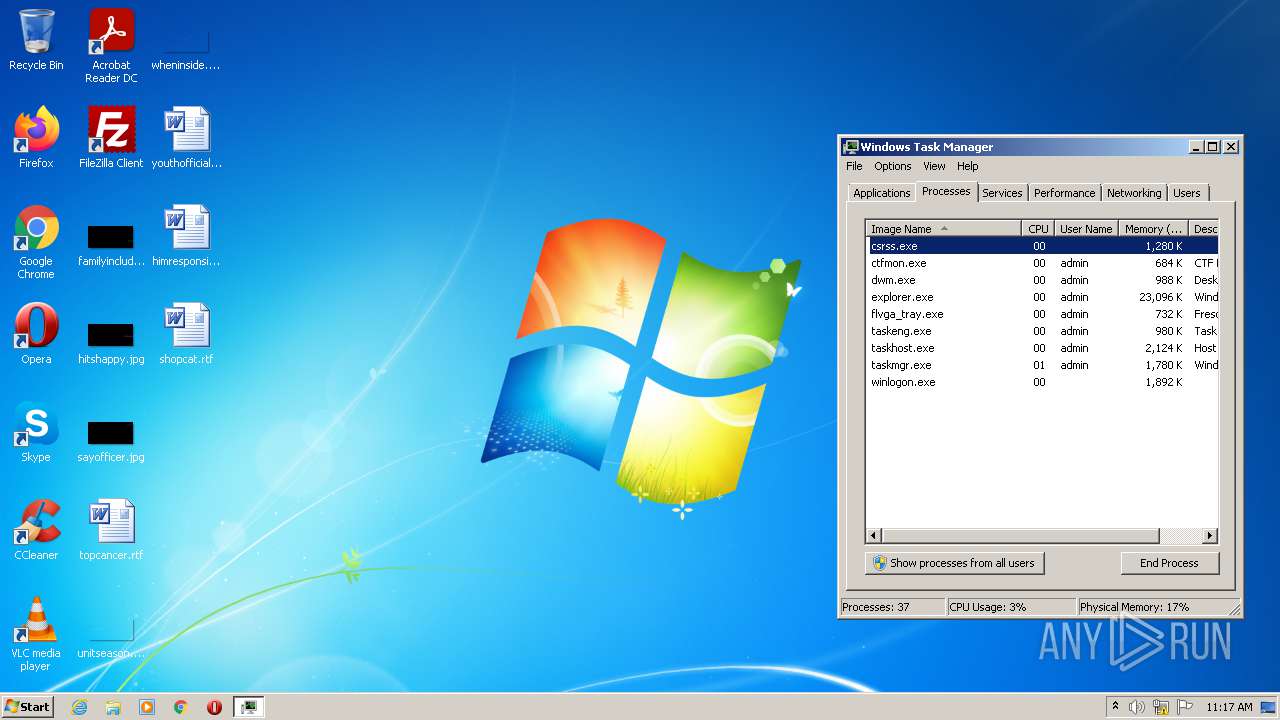The height and width of the screenshot is (720, 1280).
Task: Switch to the Services tab
Action: (x=1002, y=193)
